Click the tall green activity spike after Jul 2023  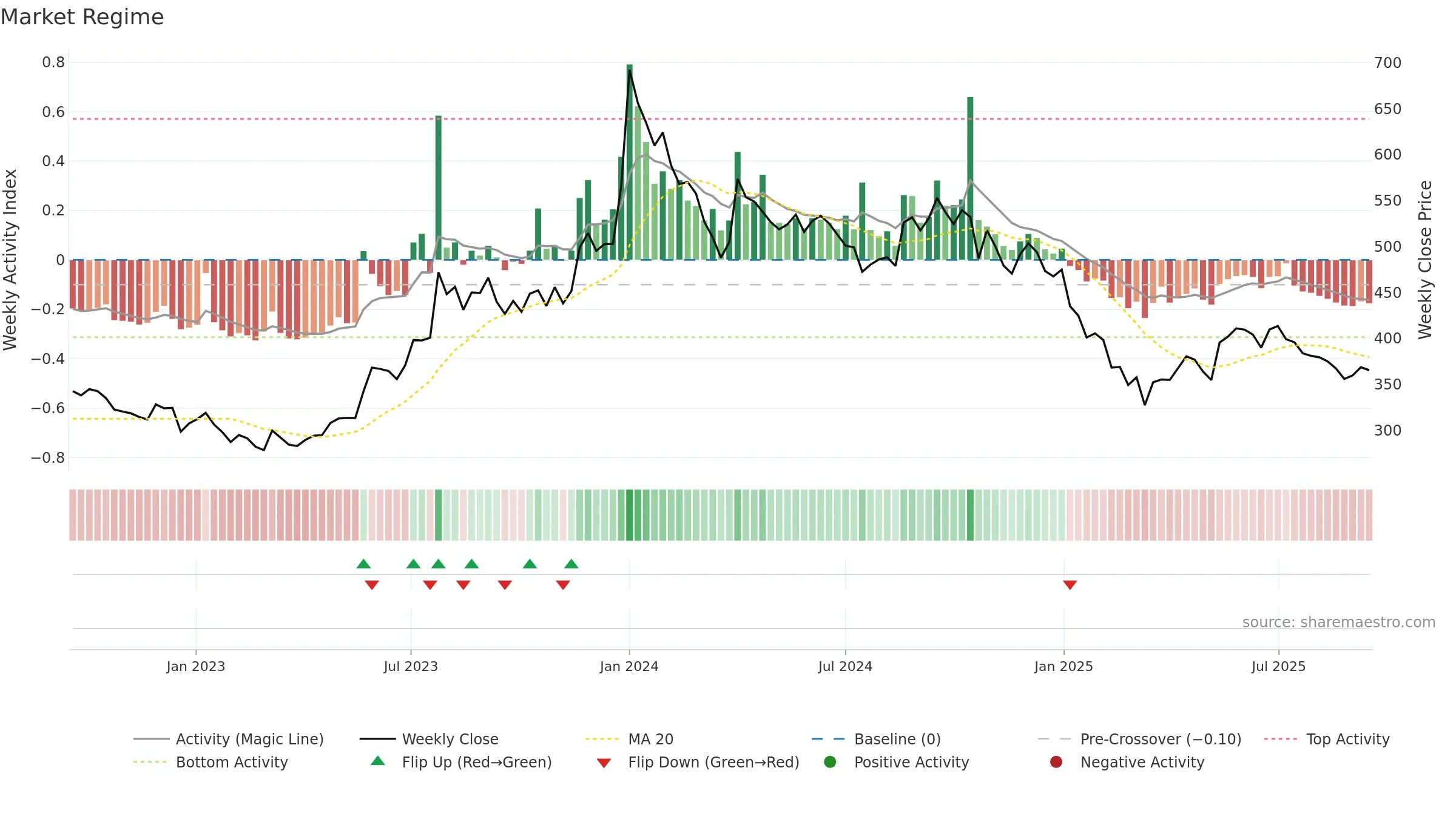438,187
